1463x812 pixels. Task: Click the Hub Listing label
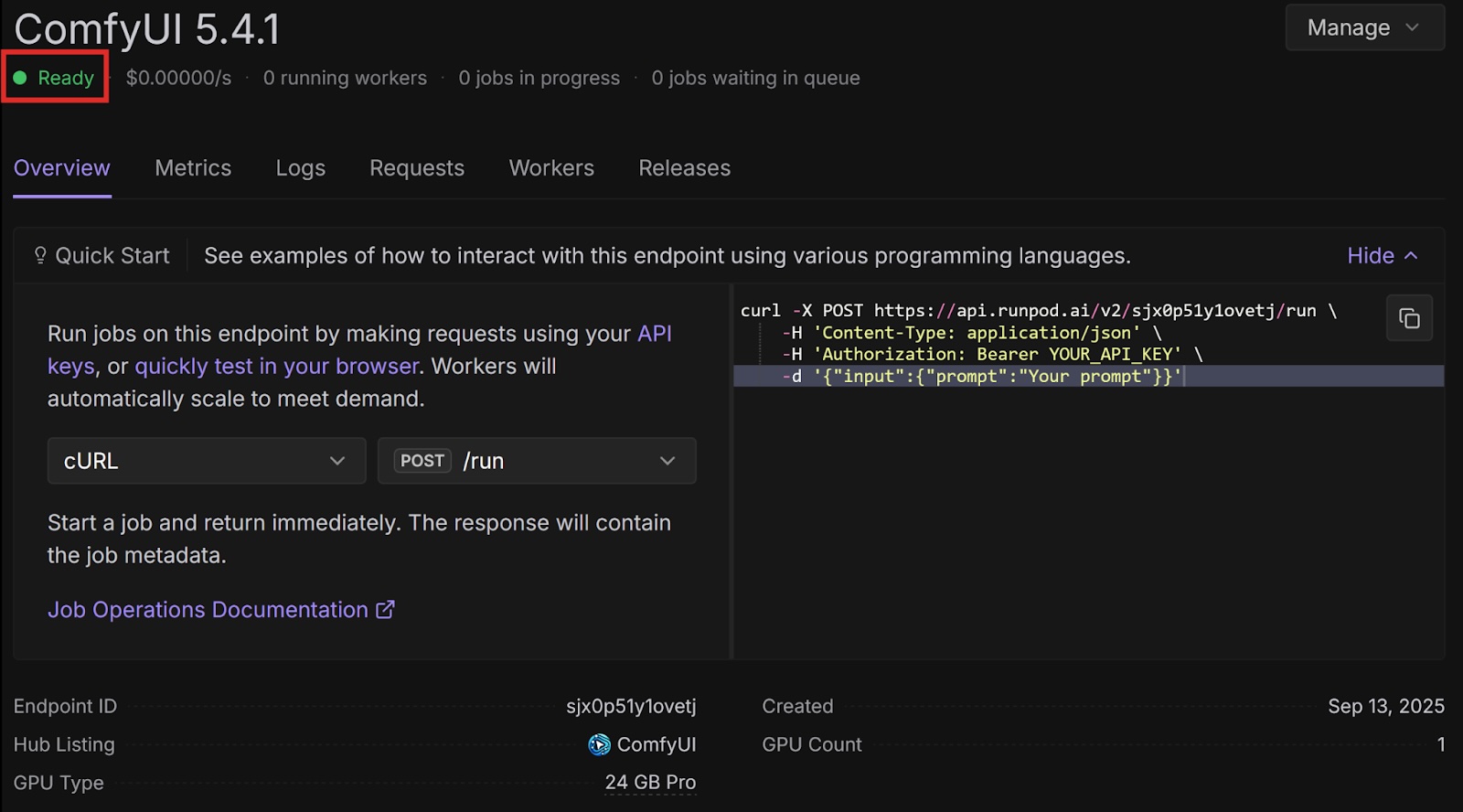click(x=64, y=744)
